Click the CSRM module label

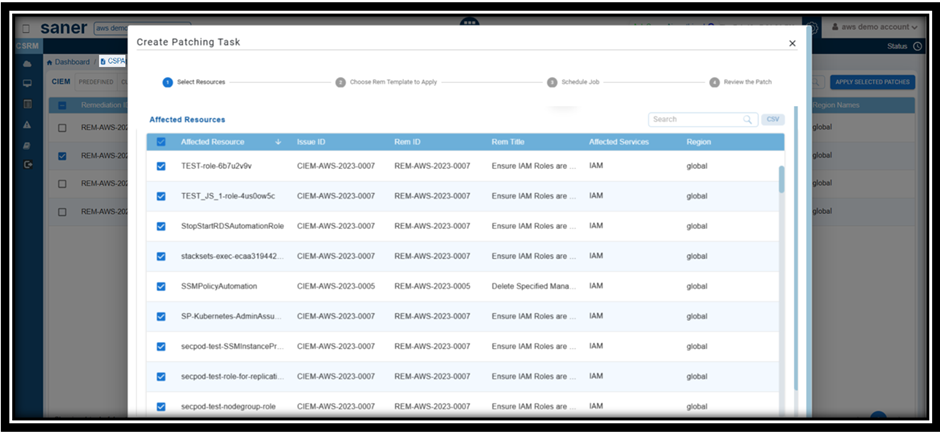(x=27, y=46)
